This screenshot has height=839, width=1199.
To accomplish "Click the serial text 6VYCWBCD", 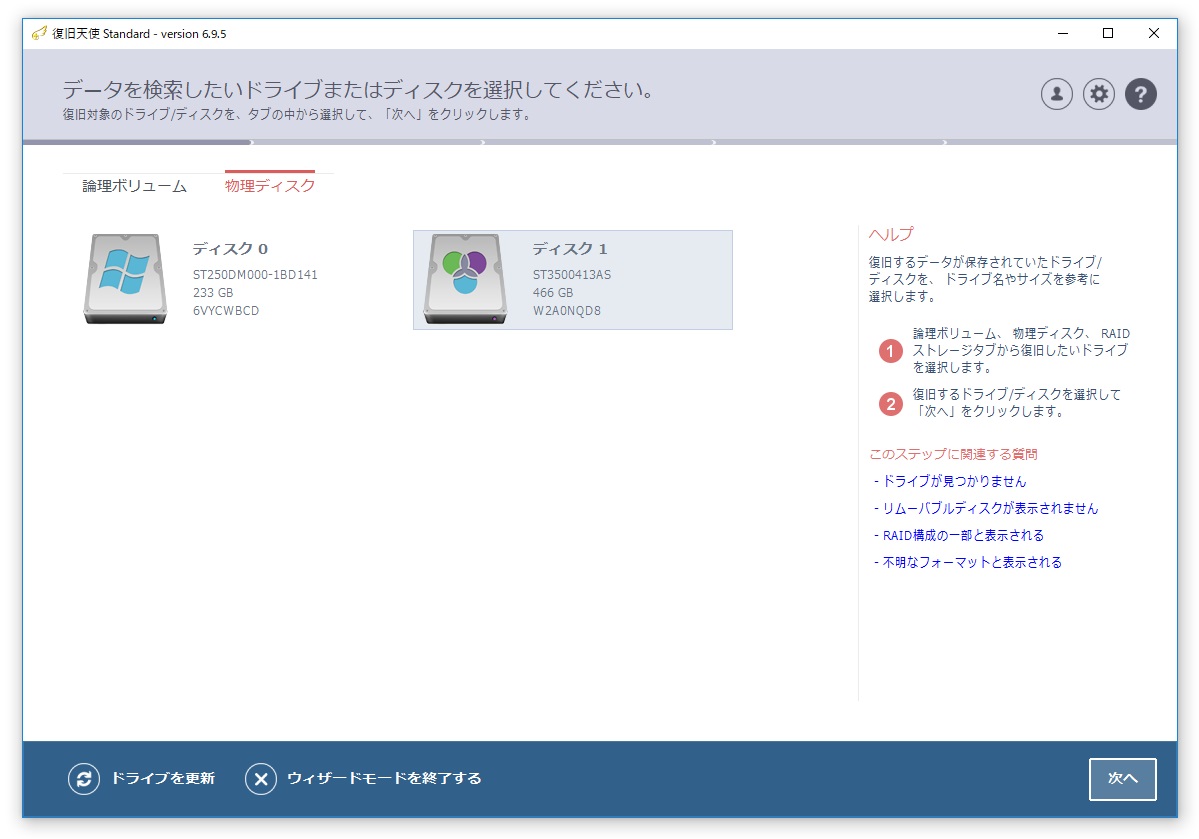I will click(226, 311).
